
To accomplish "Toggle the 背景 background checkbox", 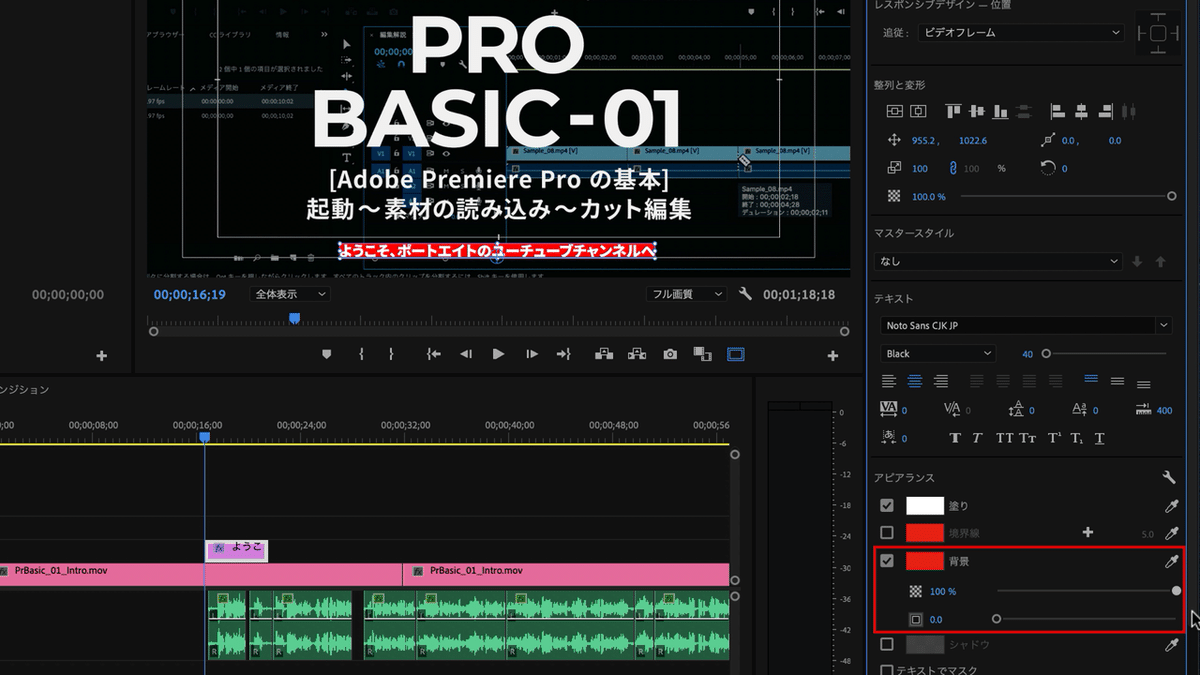I will 887,562.
